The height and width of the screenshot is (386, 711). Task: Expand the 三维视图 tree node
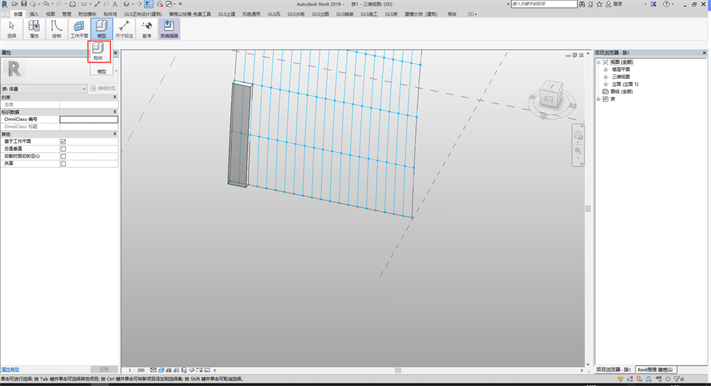tap(606, 77)
